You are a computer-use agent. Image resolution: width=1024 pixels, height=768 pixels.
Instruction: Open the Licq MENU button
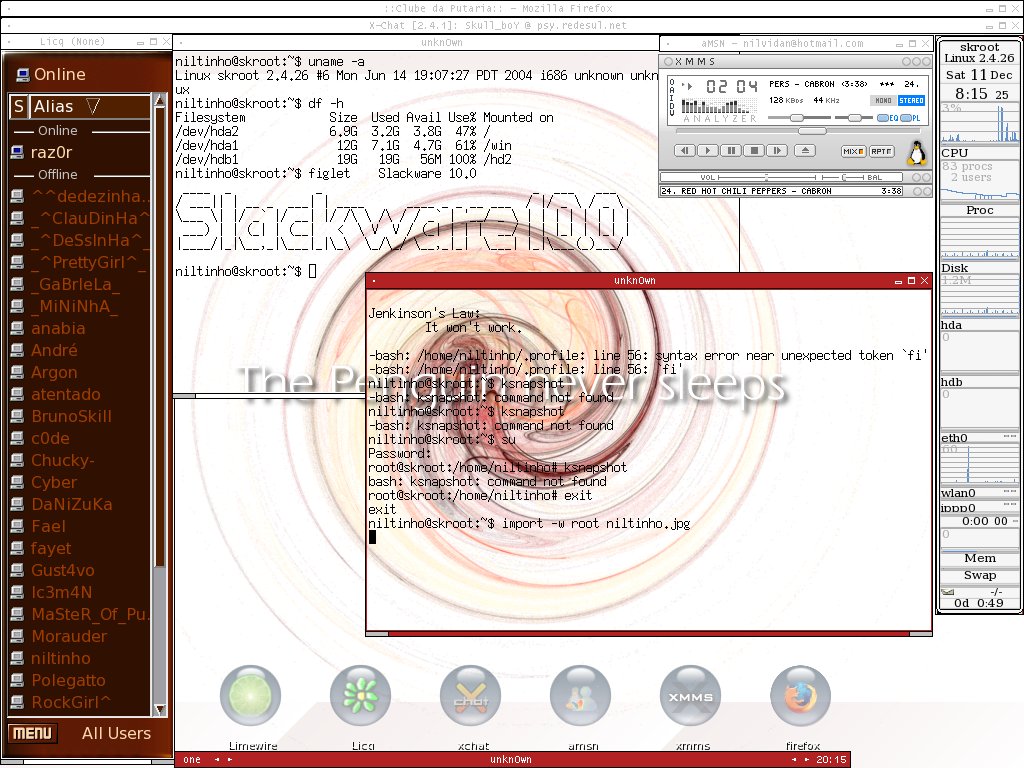(32, 733)
